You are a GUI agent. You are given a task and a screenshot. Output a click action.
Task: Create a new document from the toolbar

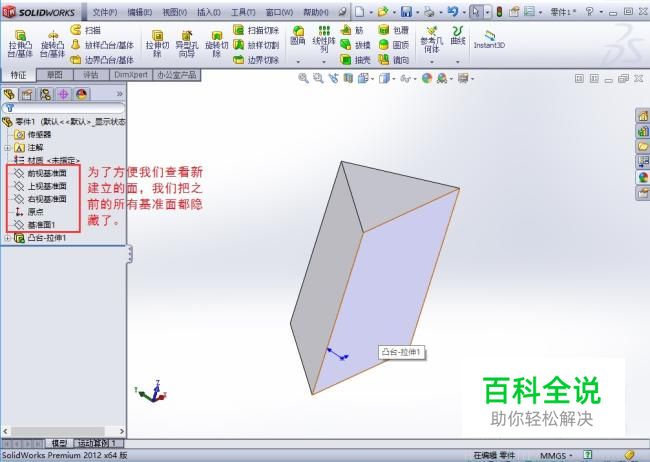pyautogui.click(x=359, y=12)
